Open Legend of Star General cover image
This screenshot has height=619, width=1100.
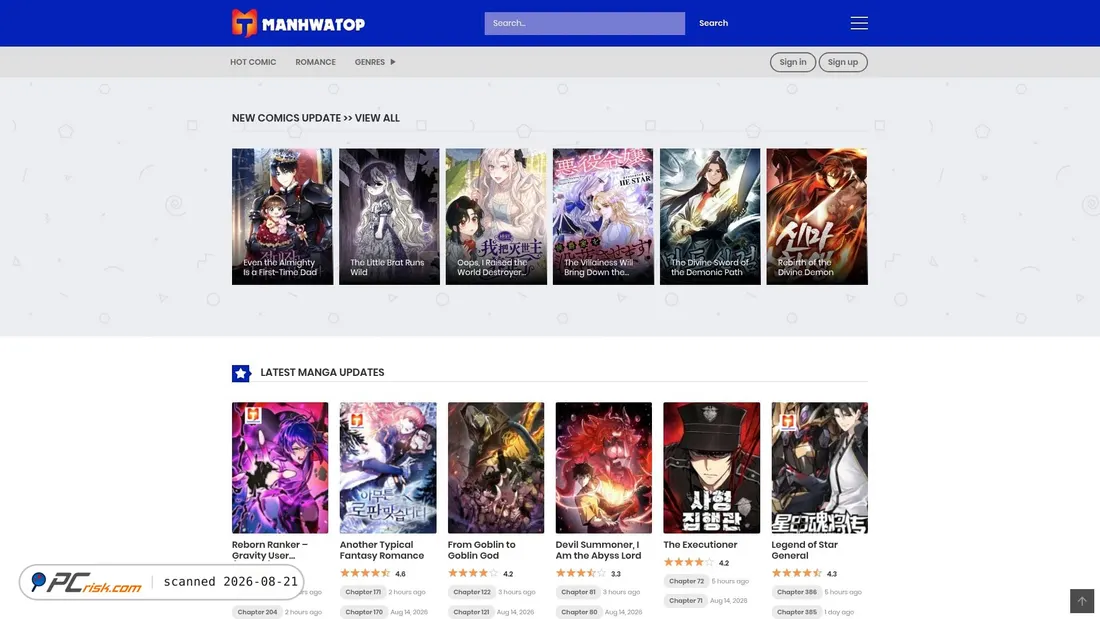tap(819, 467)
